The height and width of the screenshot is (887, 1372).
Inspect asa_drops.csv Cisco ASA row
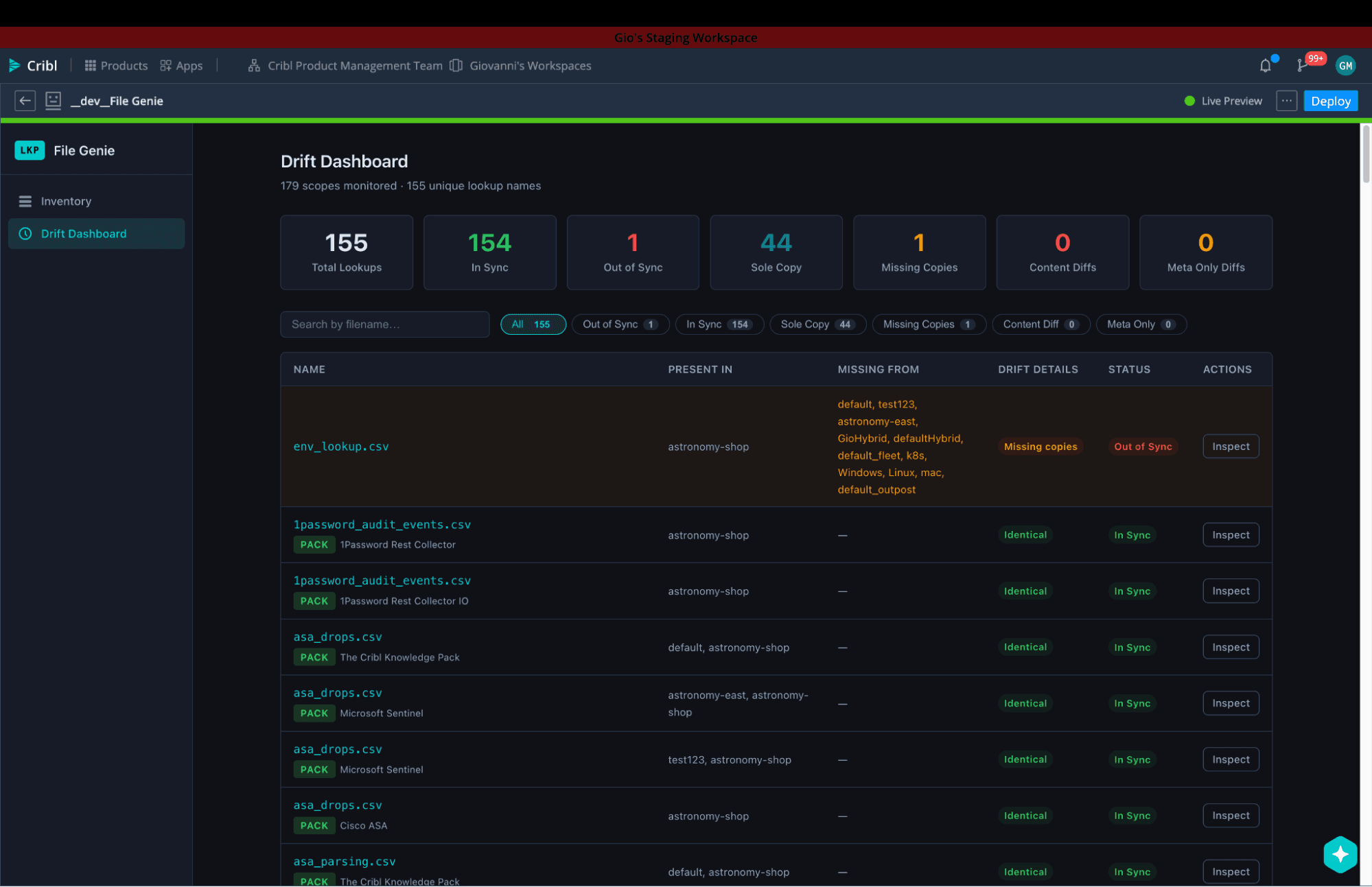[x=1231, y=816]
